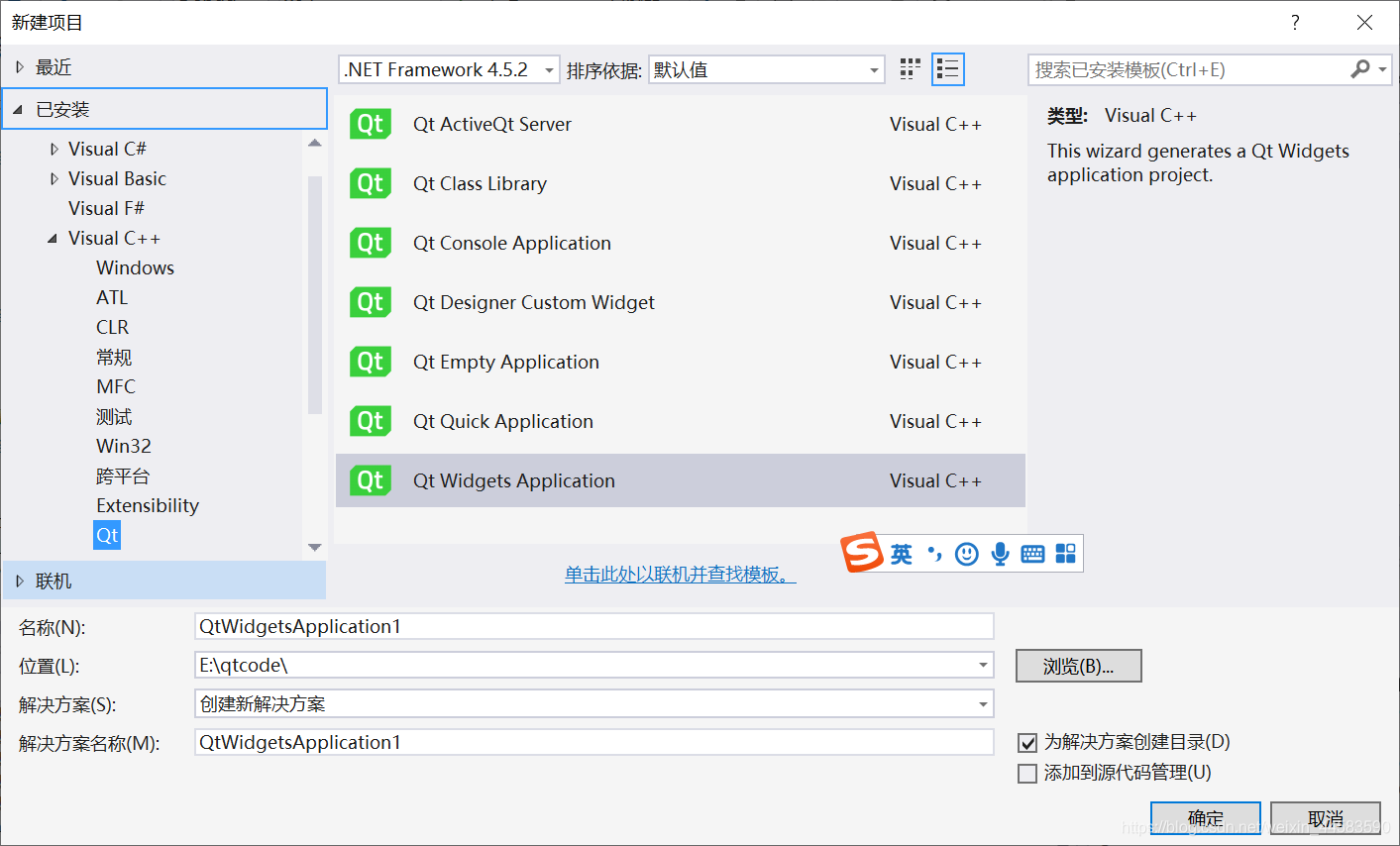The width and height of the screenshot is (1400, 846).
Task: Open Sogou emoji panel
Action: [x=967, y=554]
